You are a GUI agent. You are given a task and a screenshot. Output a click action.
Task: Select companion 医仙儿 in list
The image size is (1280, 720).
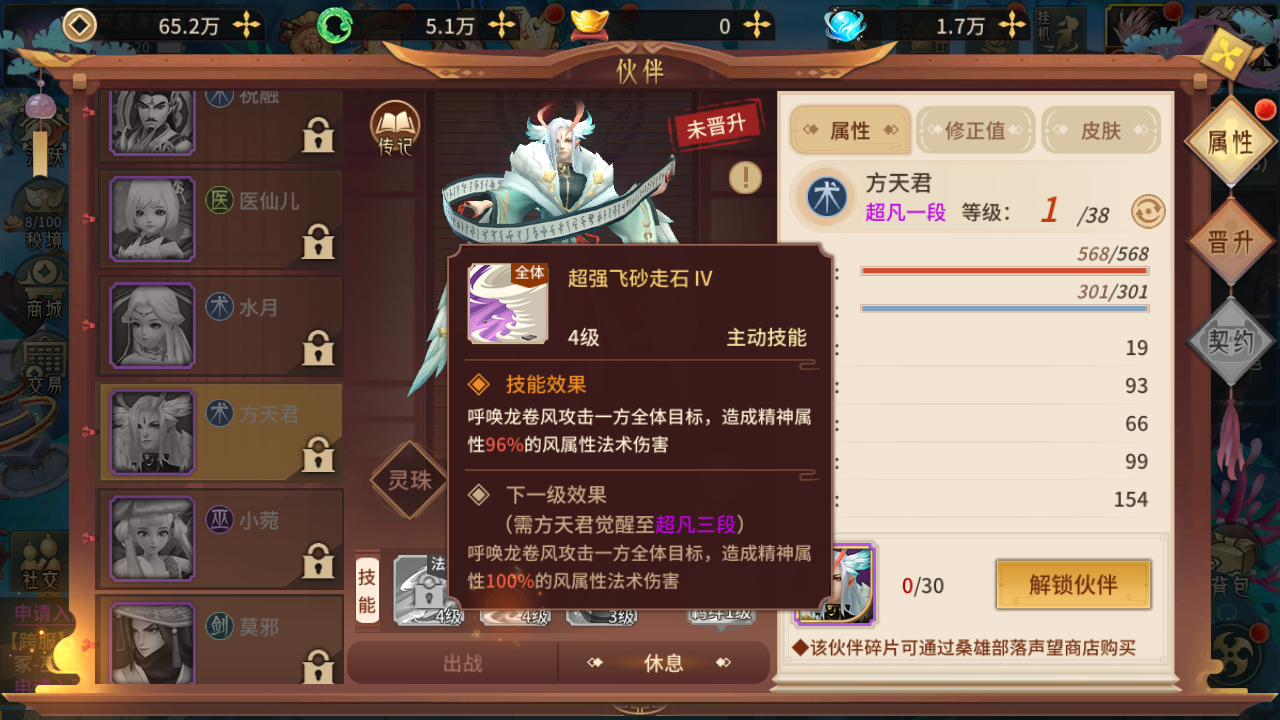(x=220, y=217)
